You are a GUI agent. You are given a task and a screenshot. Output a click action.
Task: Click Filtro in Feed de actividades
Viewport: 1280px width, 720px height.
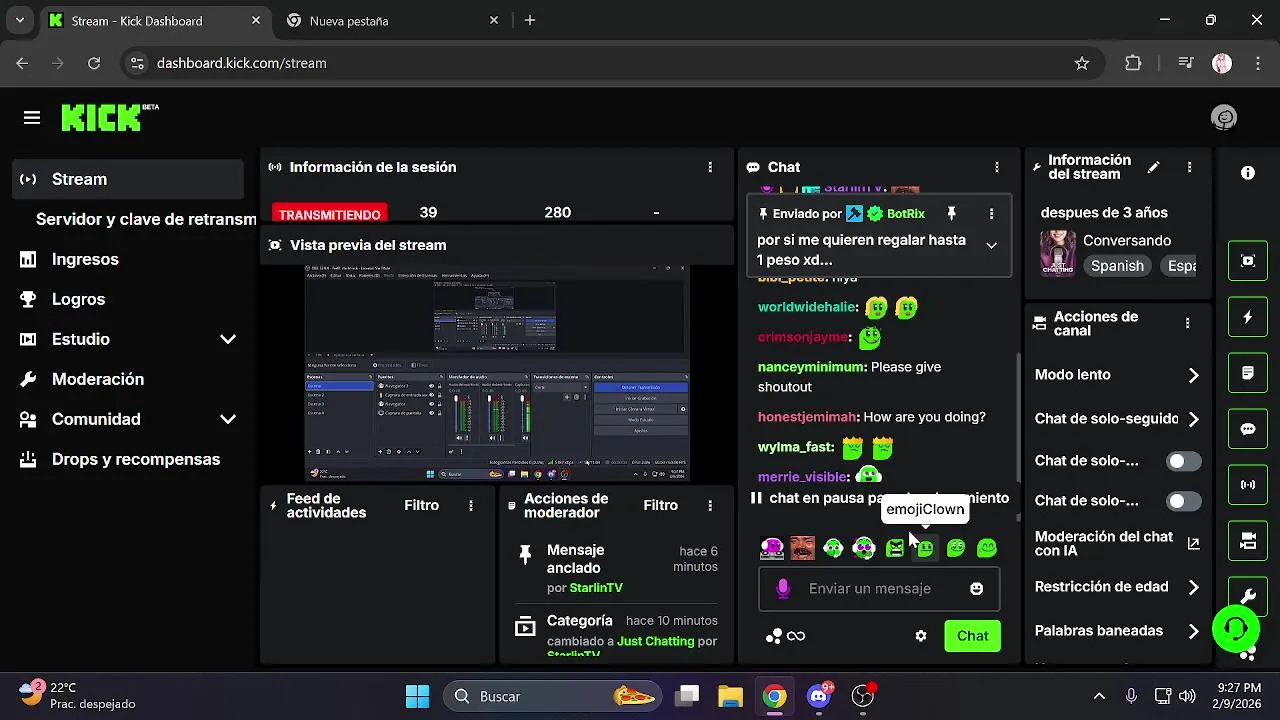tap(421, 505)
